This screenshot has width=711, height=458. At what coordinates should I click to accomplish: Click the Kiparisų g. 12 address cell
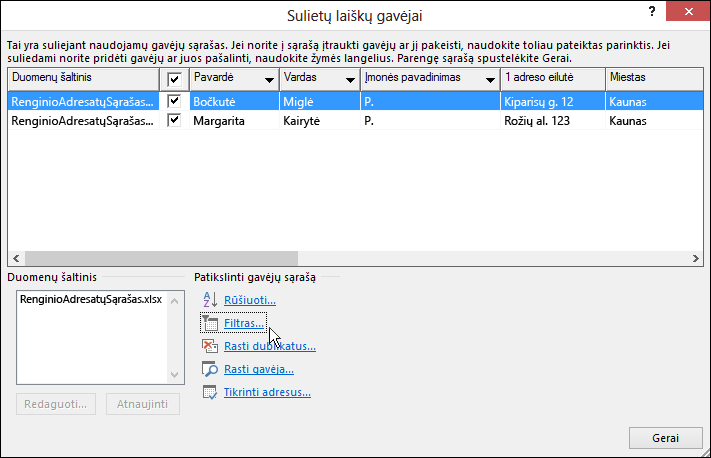click(x=553, y=102)
